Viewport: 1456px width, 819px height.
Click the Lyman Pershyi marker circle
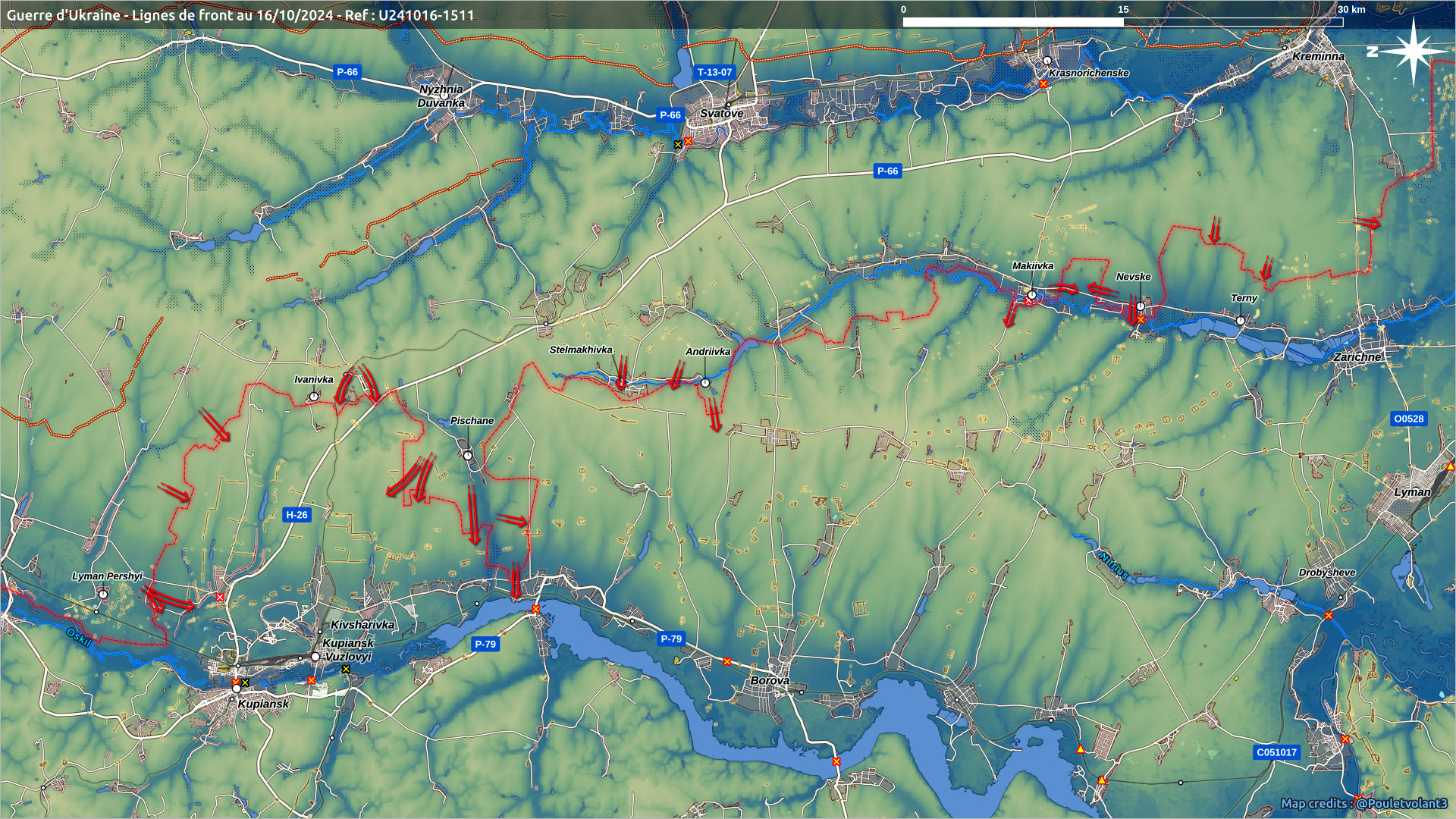click(x=103, y=595)
